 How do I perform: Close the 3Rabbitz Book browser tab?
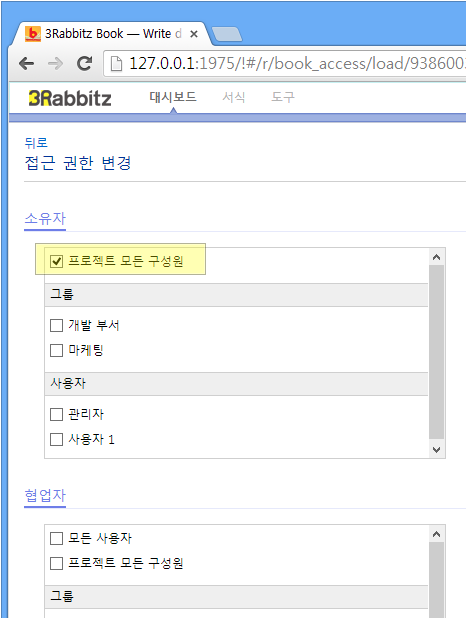(x=193, y=34)
